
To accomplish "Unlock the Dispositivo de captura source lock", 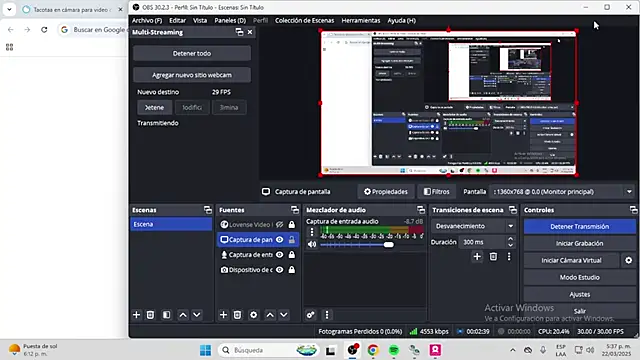I will [292, 270].
